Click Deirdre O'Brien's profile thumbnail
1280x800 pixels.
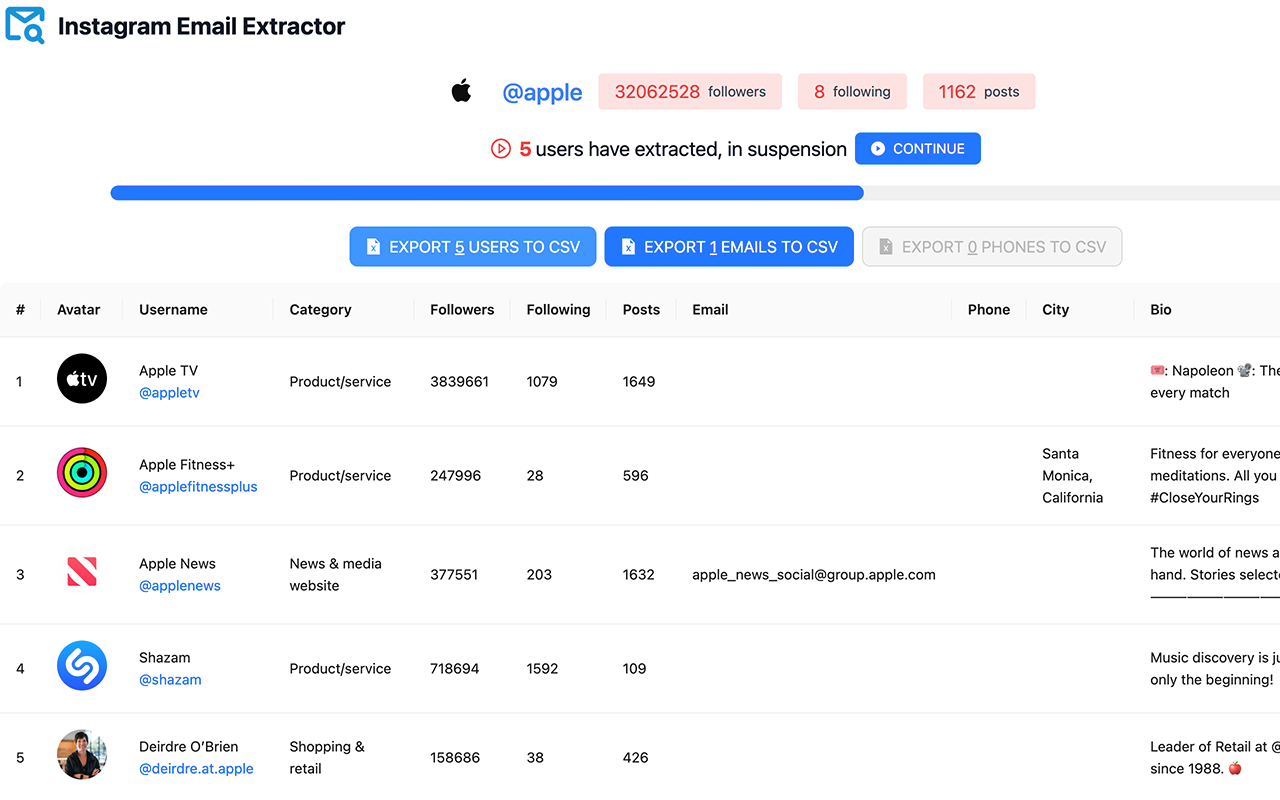click(82, 755)
